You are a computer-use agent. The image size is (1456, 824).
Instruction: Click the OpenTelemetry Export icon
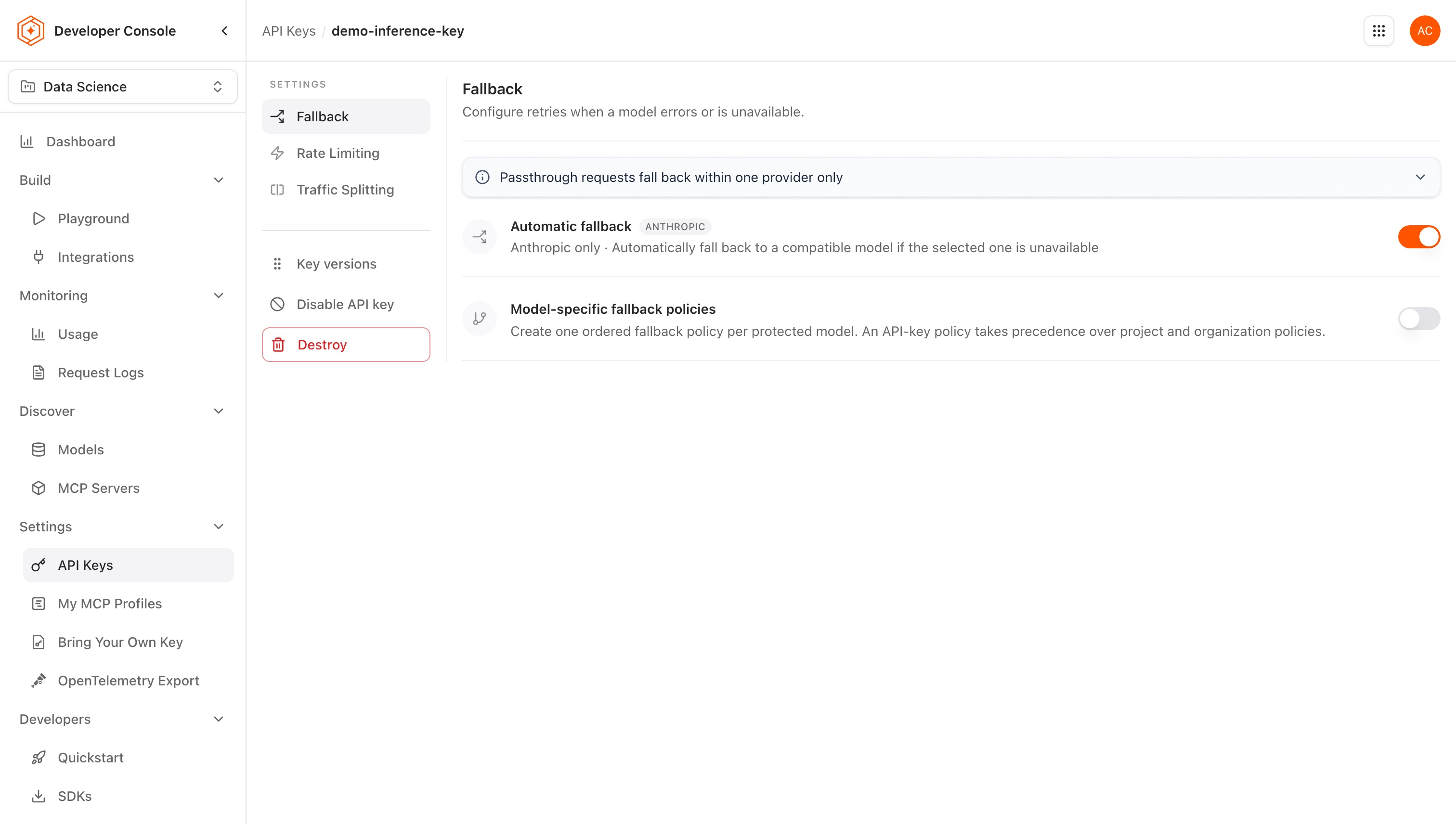39,680
